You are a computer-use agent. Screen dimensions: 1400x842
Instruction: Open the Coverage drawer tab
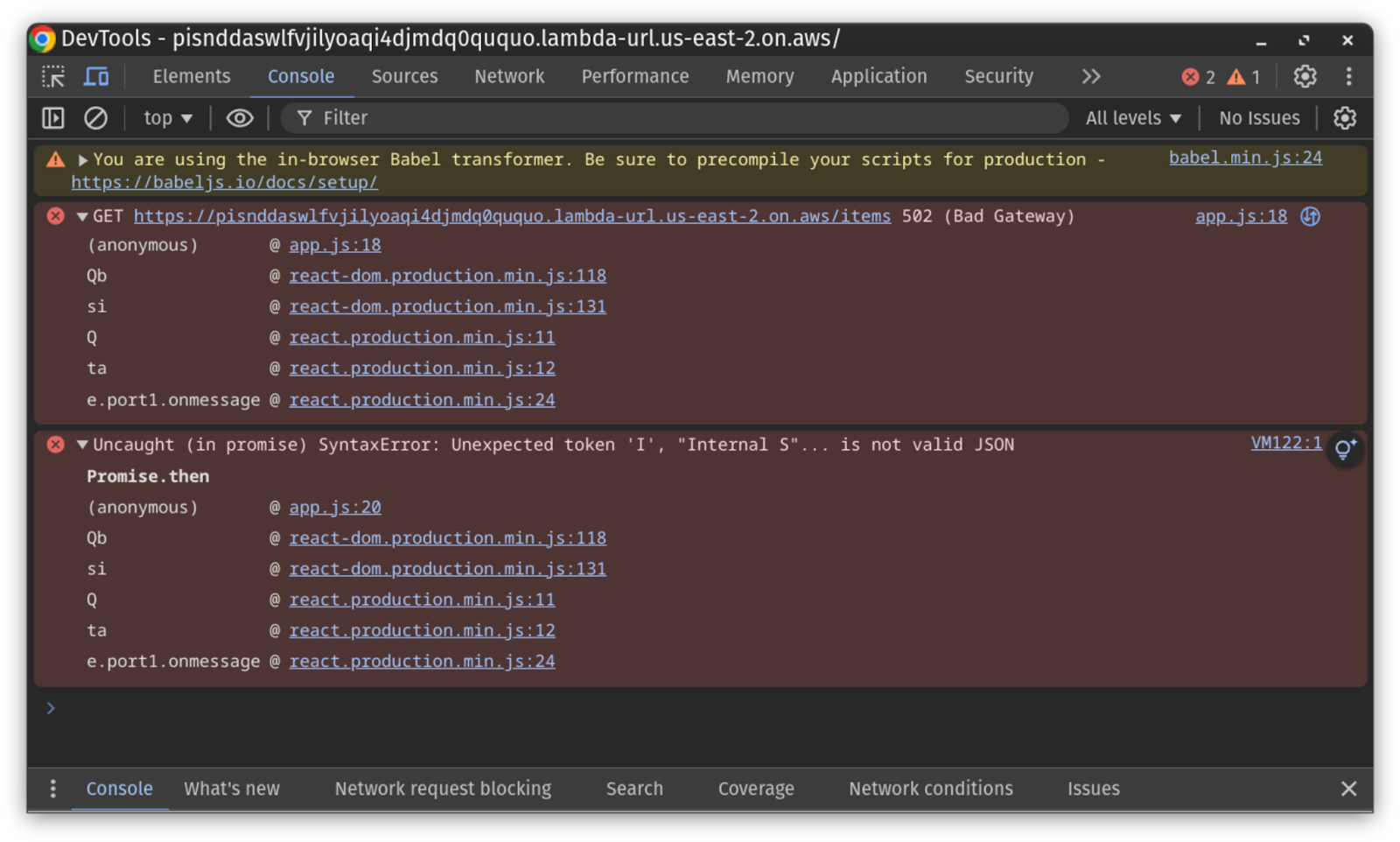[756, 789]
